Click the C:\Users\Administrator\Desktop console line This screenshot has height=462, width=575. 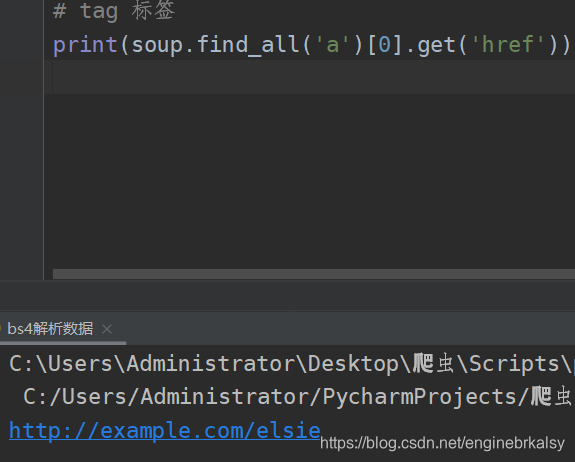coord(292,364)
